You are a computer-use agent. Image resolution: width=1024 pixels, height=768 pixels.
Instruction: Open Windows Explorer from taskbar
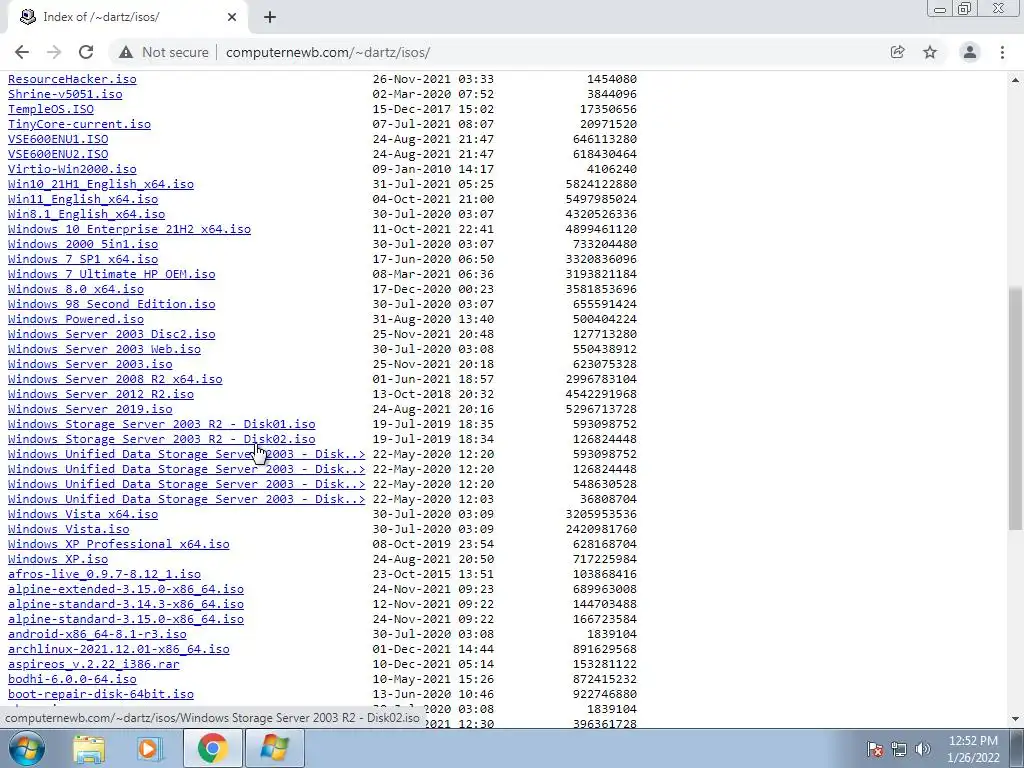(x=89, y=748)
